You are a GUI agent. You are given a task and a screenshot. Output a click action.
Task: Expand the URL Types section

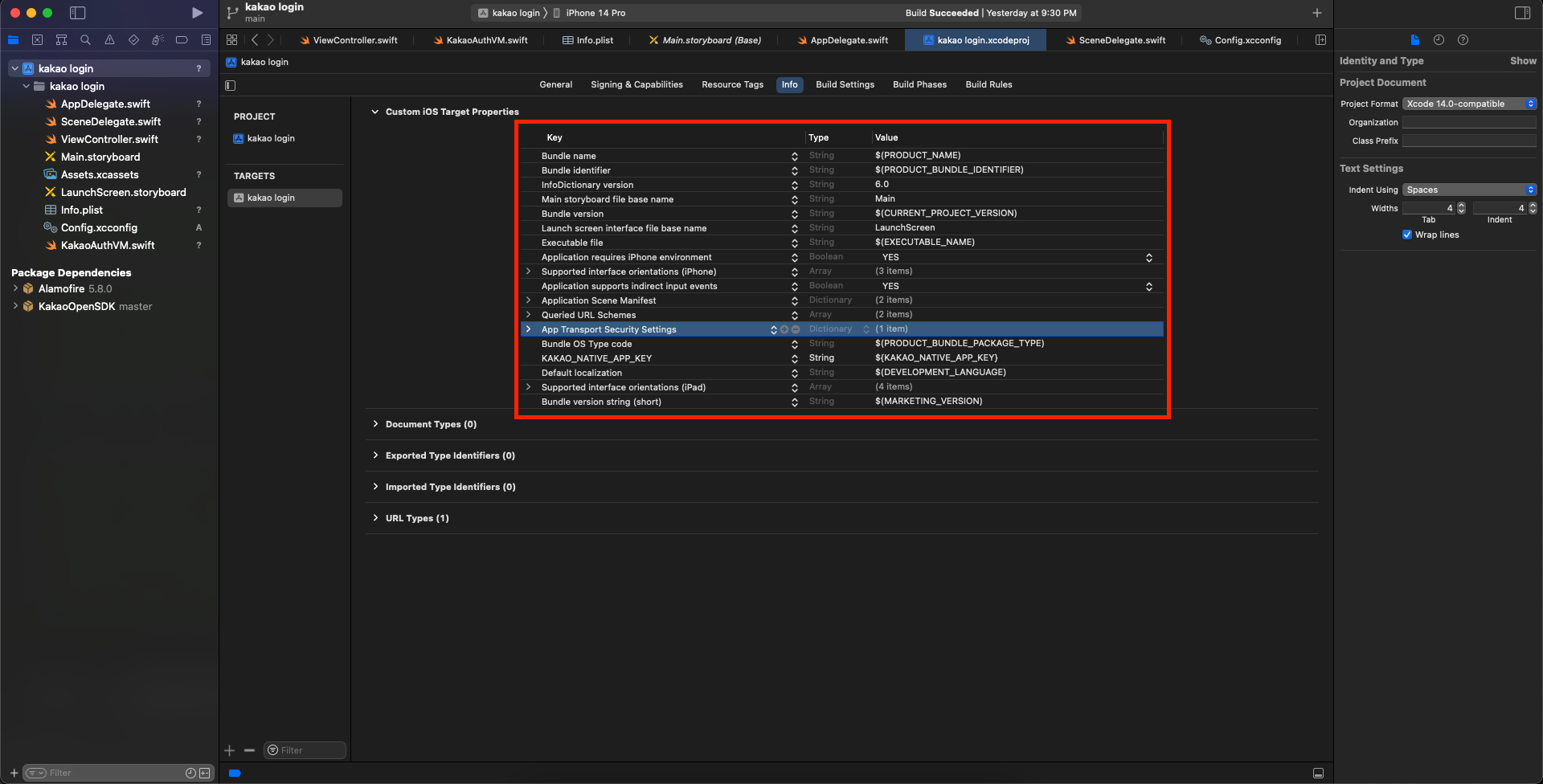pos(375,518)
